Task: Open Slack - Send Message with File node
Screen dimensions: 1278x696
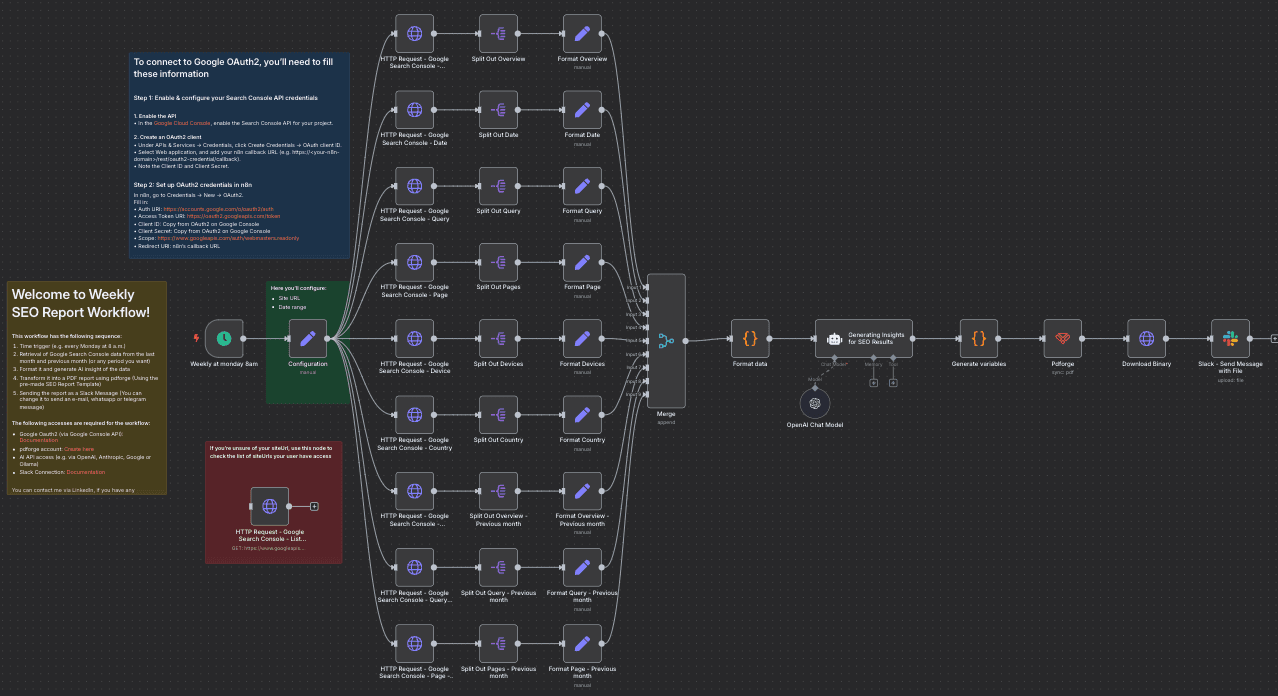Action: 1230,339
